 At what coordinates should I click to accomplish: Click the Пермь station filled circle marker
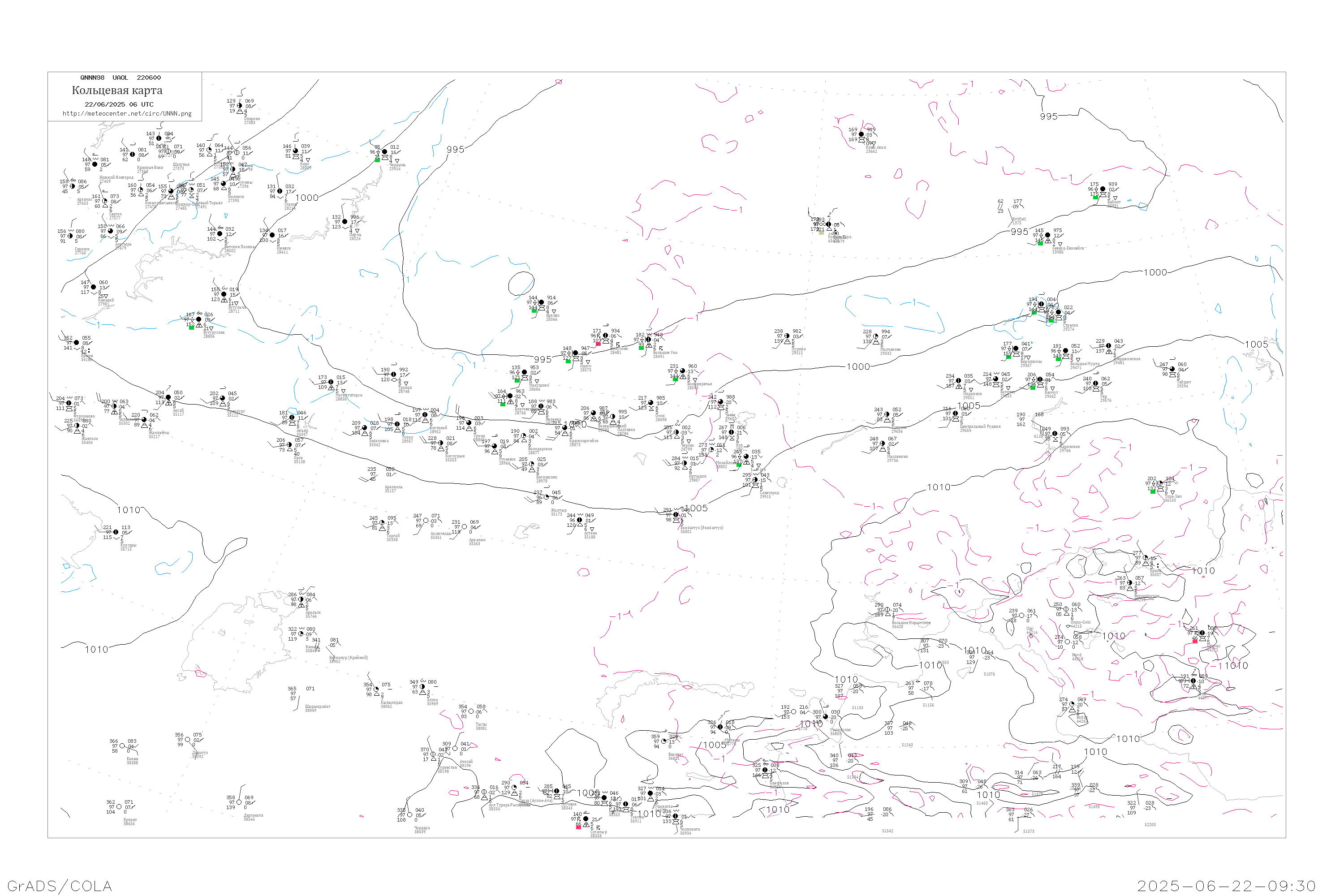tap(345, 222)
